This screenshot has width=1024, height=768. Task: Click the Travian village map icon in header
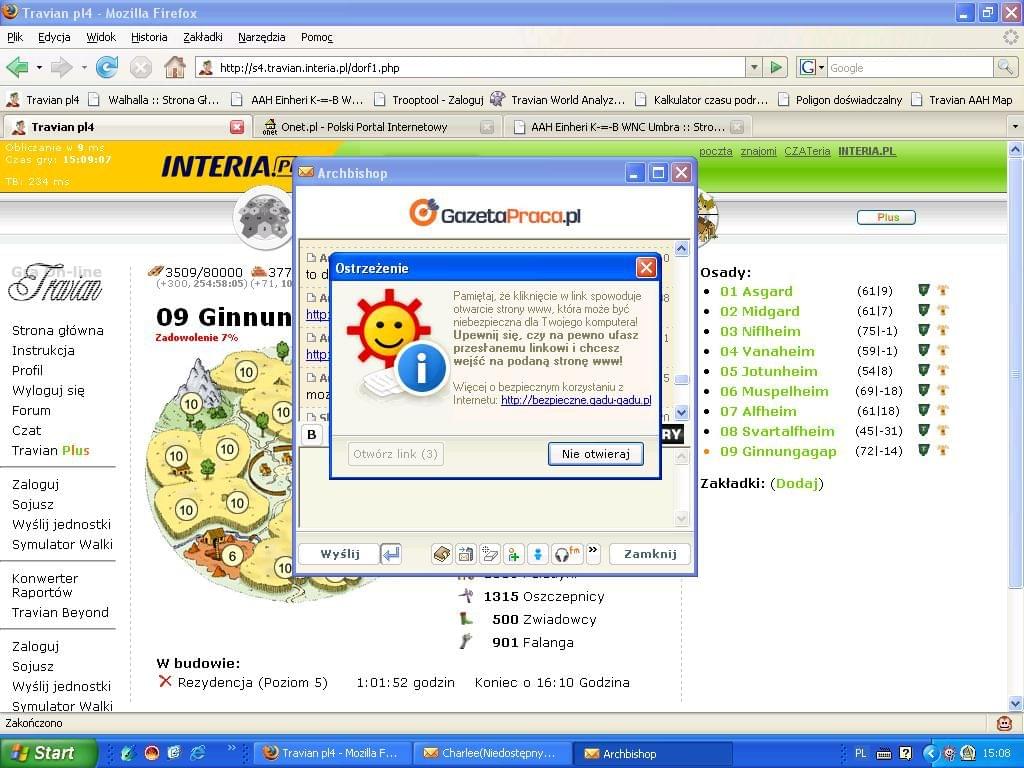click(264, 216)
